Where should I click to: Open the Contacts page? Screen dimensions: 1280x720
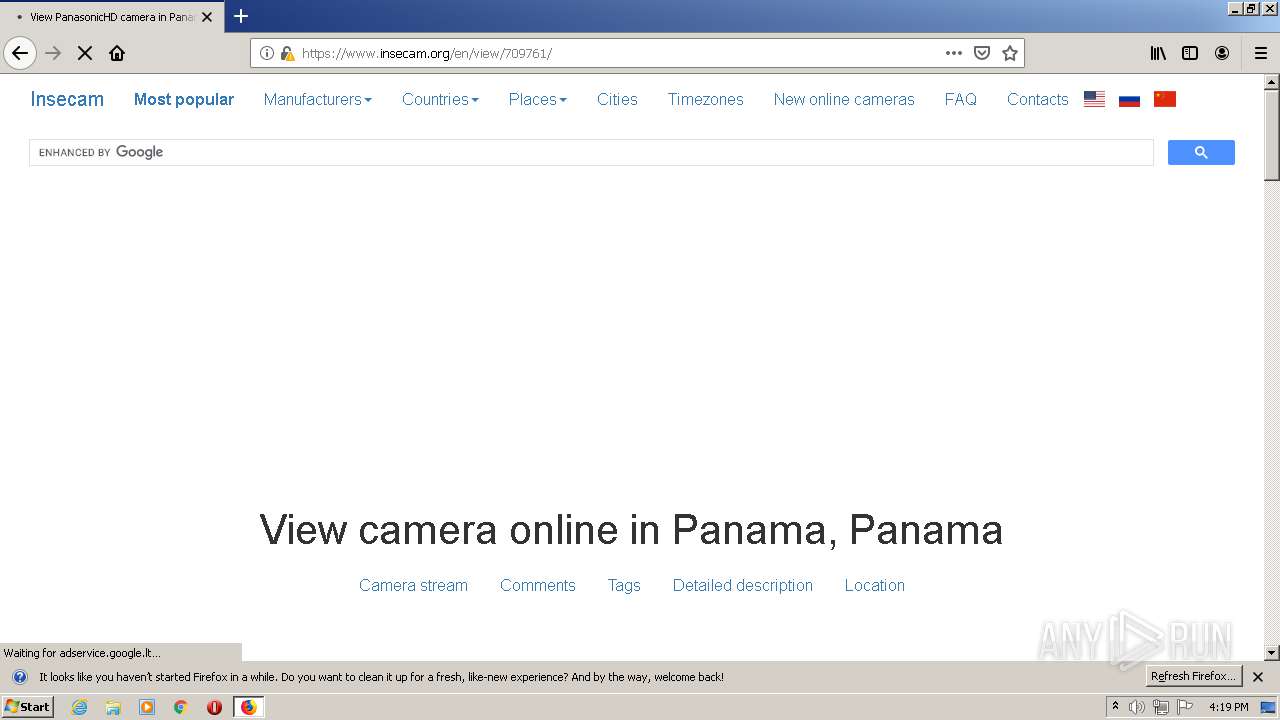(x=1038, y=99)
